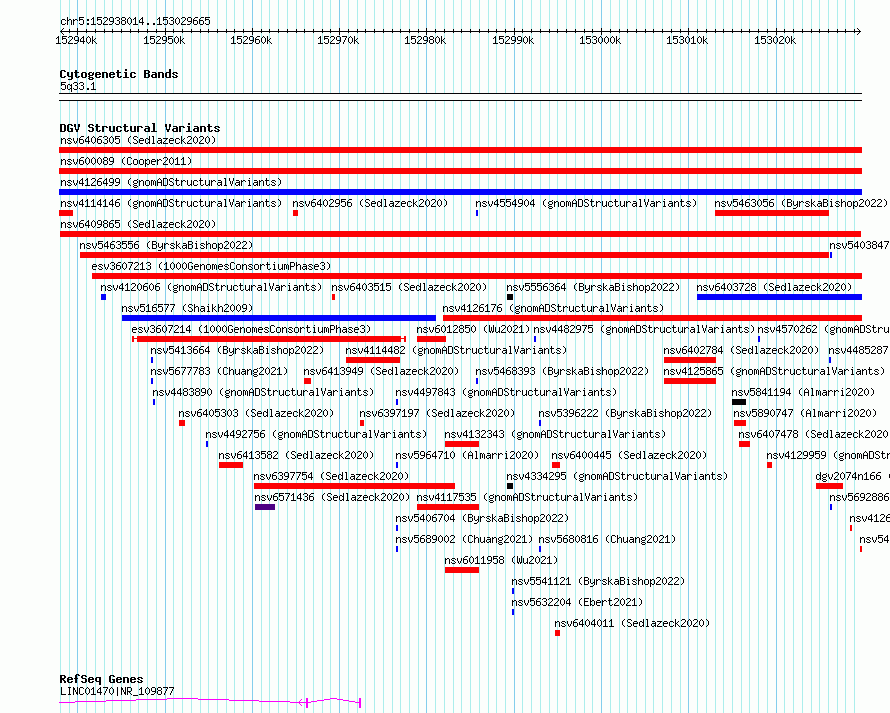Open nsv4126176 gnomAD variant label
890x713 pixels.
tap(553, 308)
